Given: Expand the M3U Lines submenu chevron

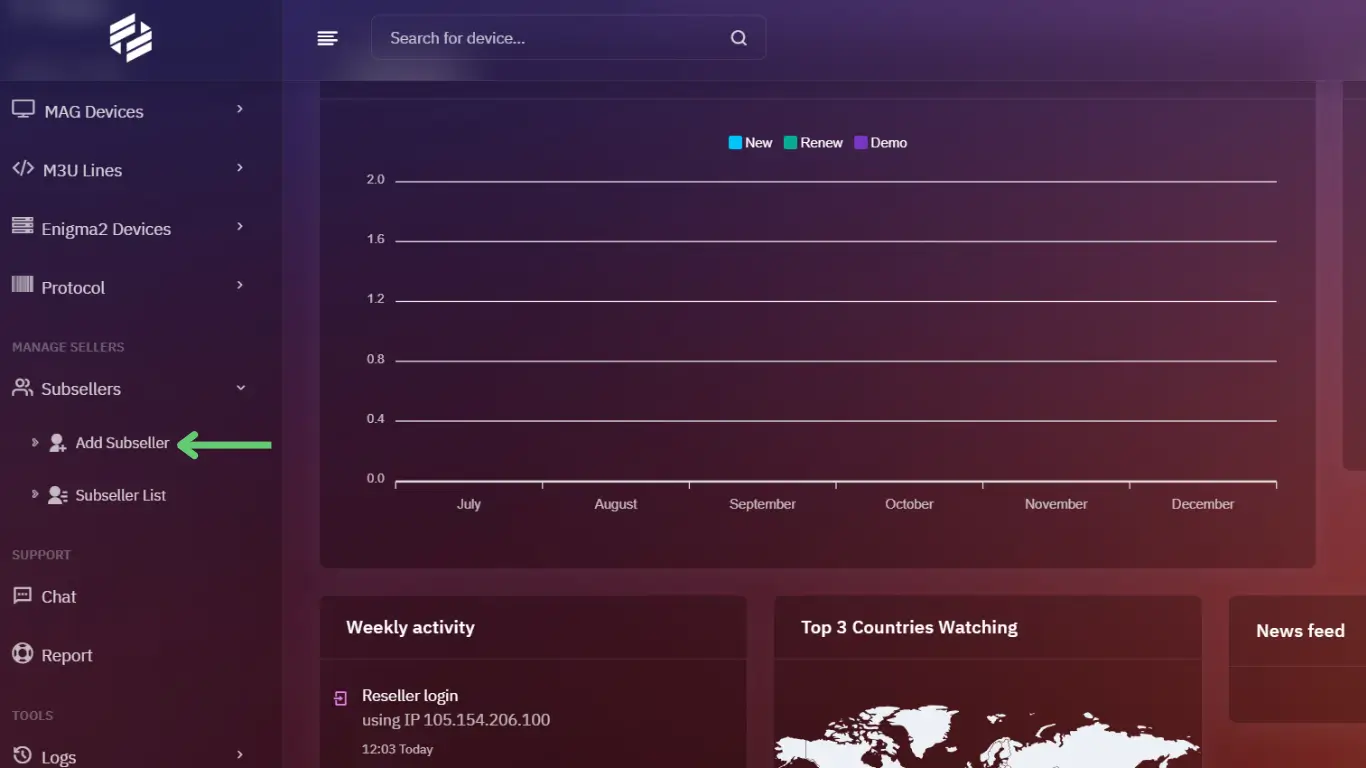Looking at the screenshot, I should [x=240, y=168].
